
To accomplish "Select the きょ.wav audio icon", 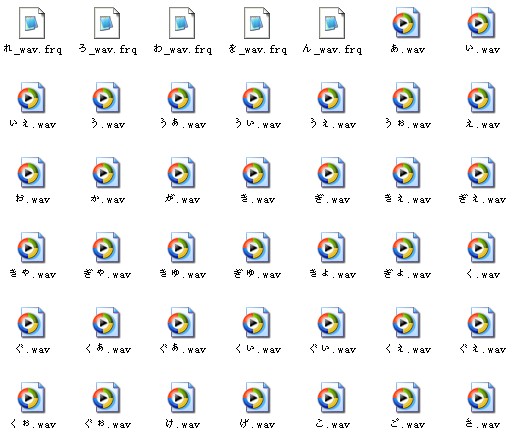I will 331,247.
